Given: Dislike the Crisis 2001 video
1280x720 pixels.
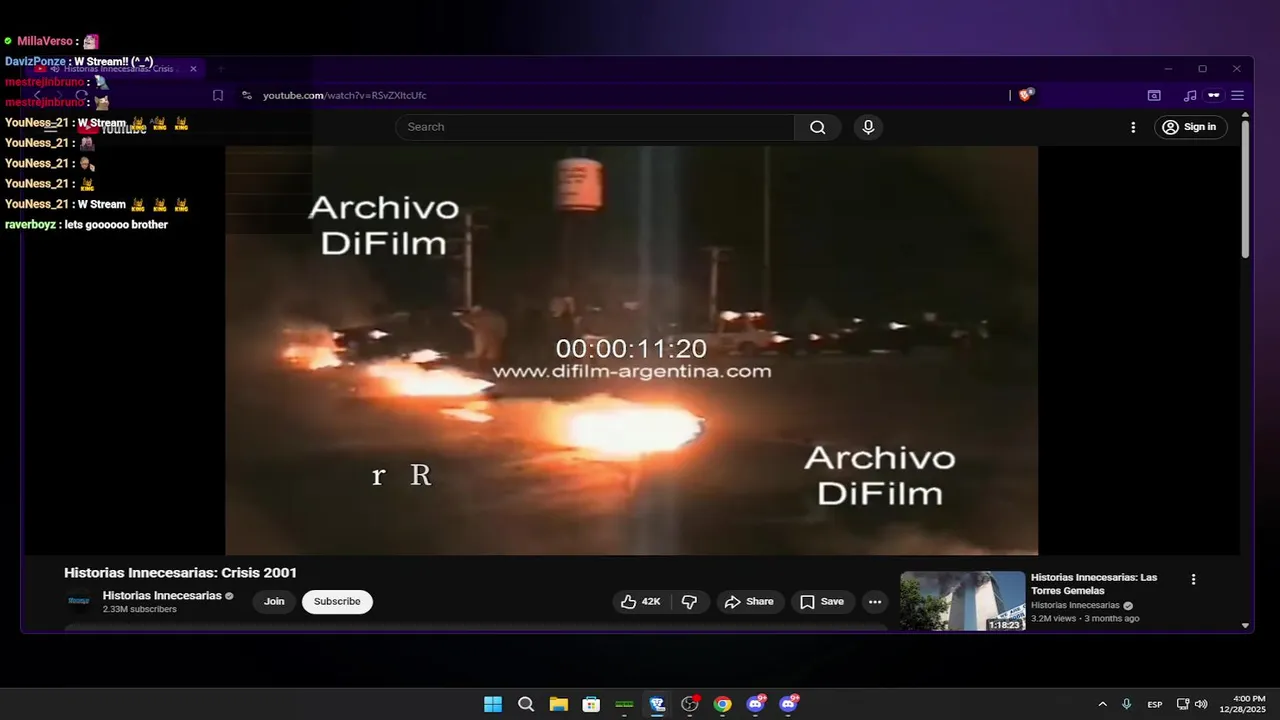Looking at the screenshot, I should coord(689,602).
